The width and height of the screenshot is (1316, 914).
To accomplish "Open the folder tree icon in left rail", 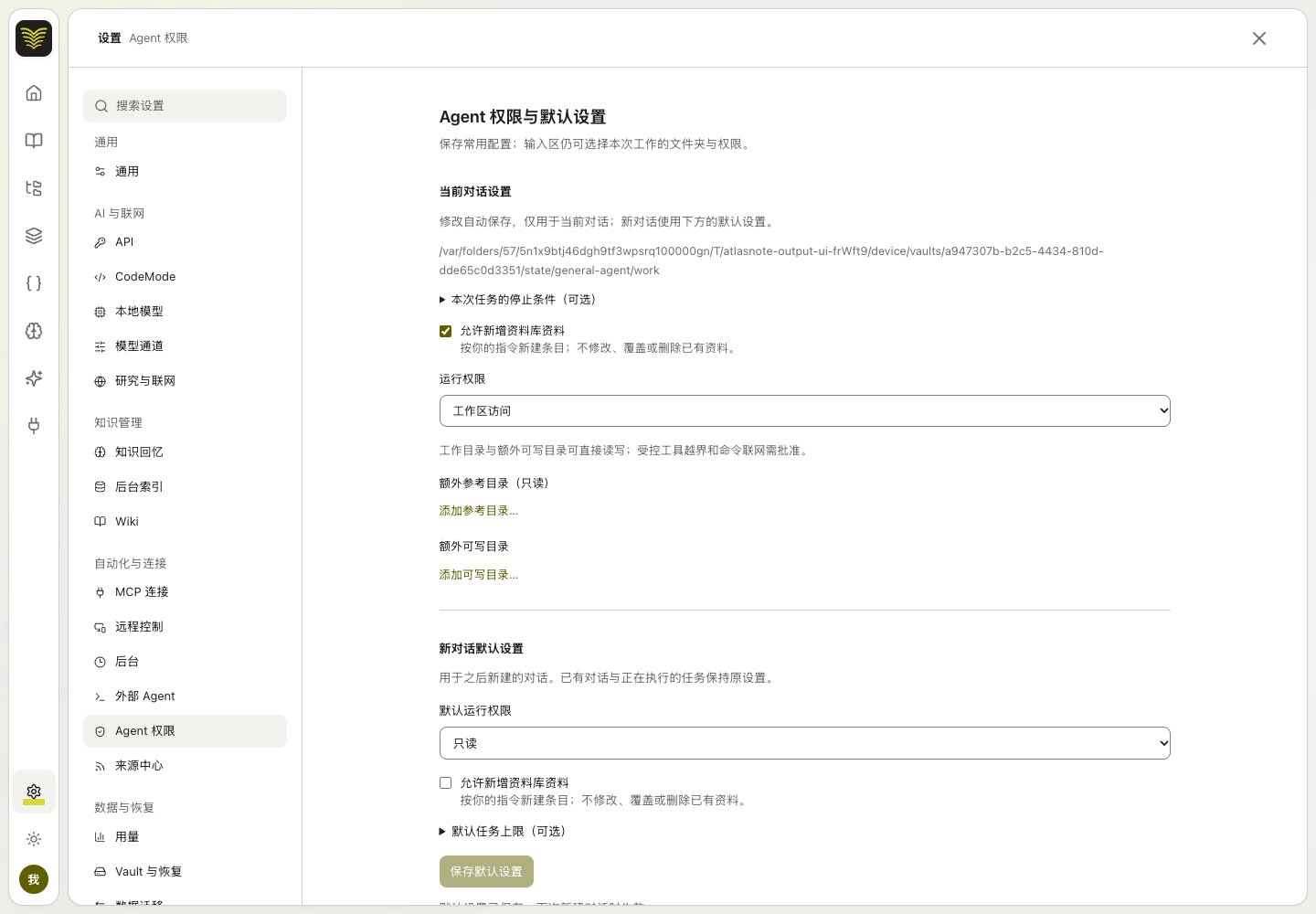I will [x=34, y=188].
